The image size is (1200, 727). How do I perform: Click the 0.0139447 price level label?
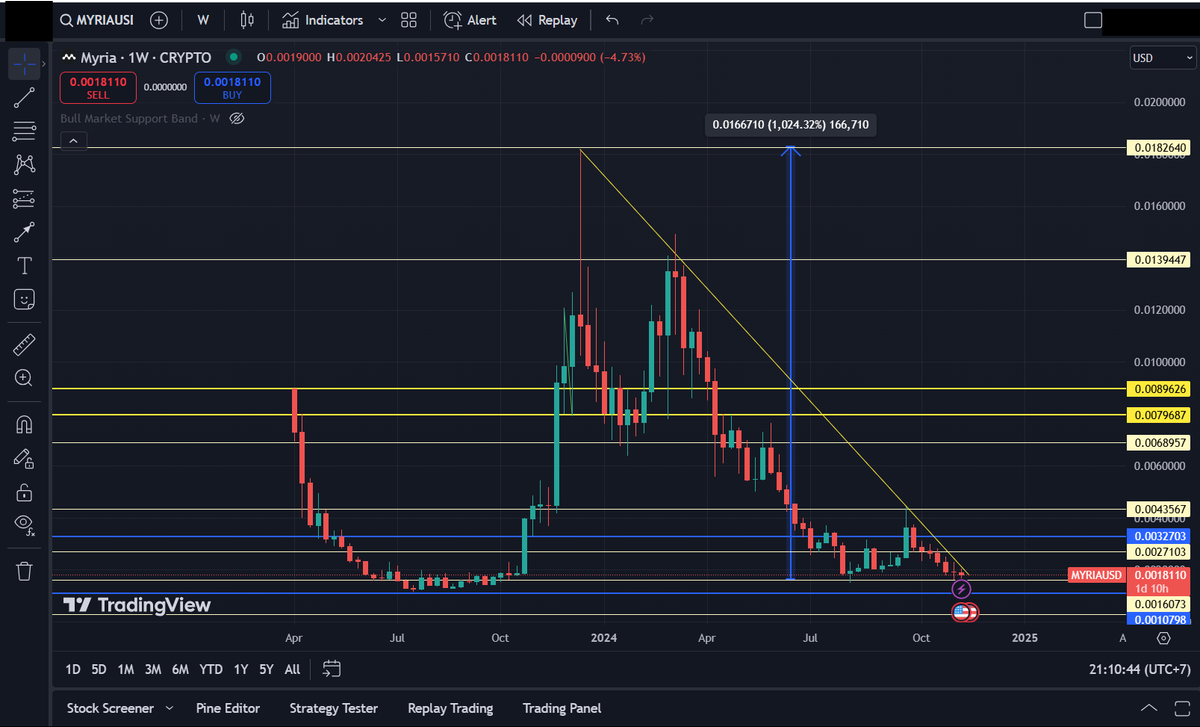1158,259
